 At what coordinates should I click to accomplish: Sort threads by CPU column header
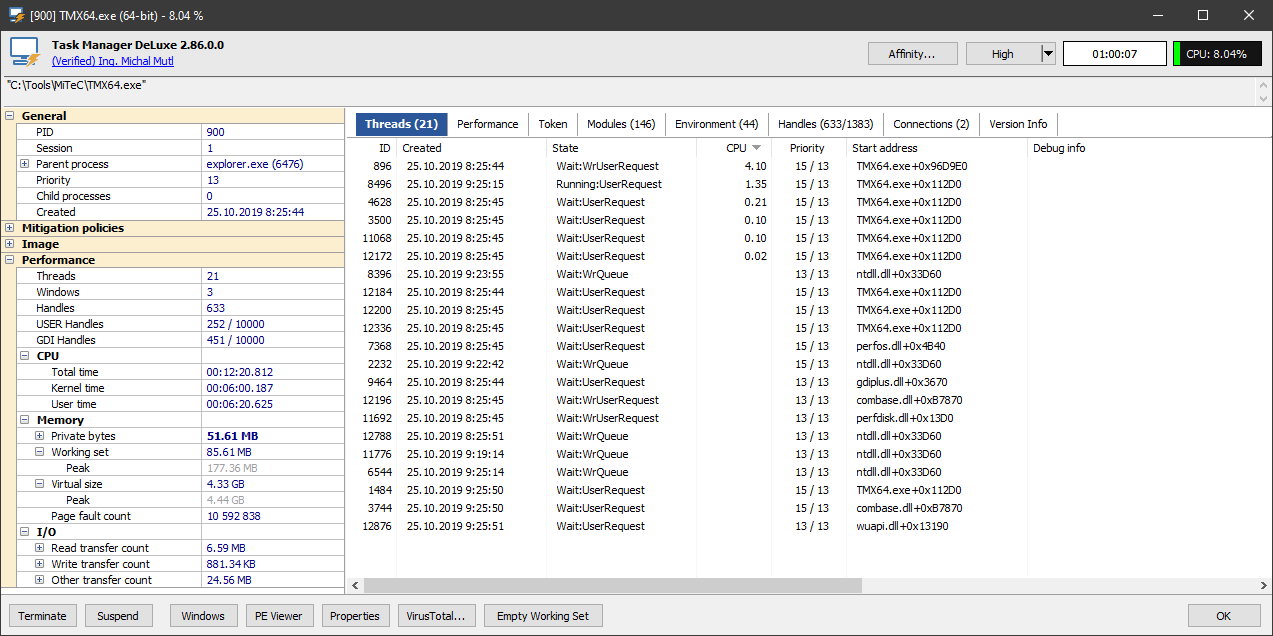pos(734,148)
